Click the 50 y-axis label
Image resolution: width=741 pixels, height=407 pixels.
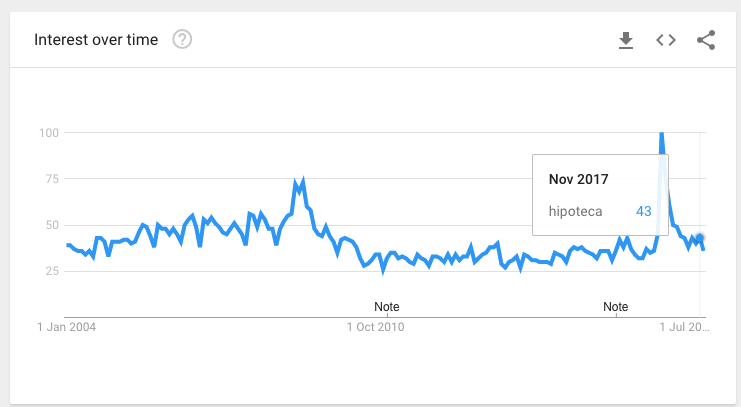pyautogui.click(x=52, y=225)
